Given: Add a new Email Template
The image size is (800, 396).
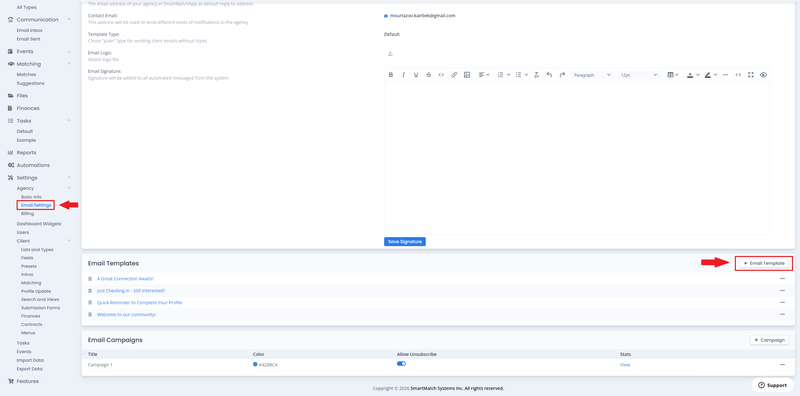Looking at the screenshot, I should (x=764, y=263).
